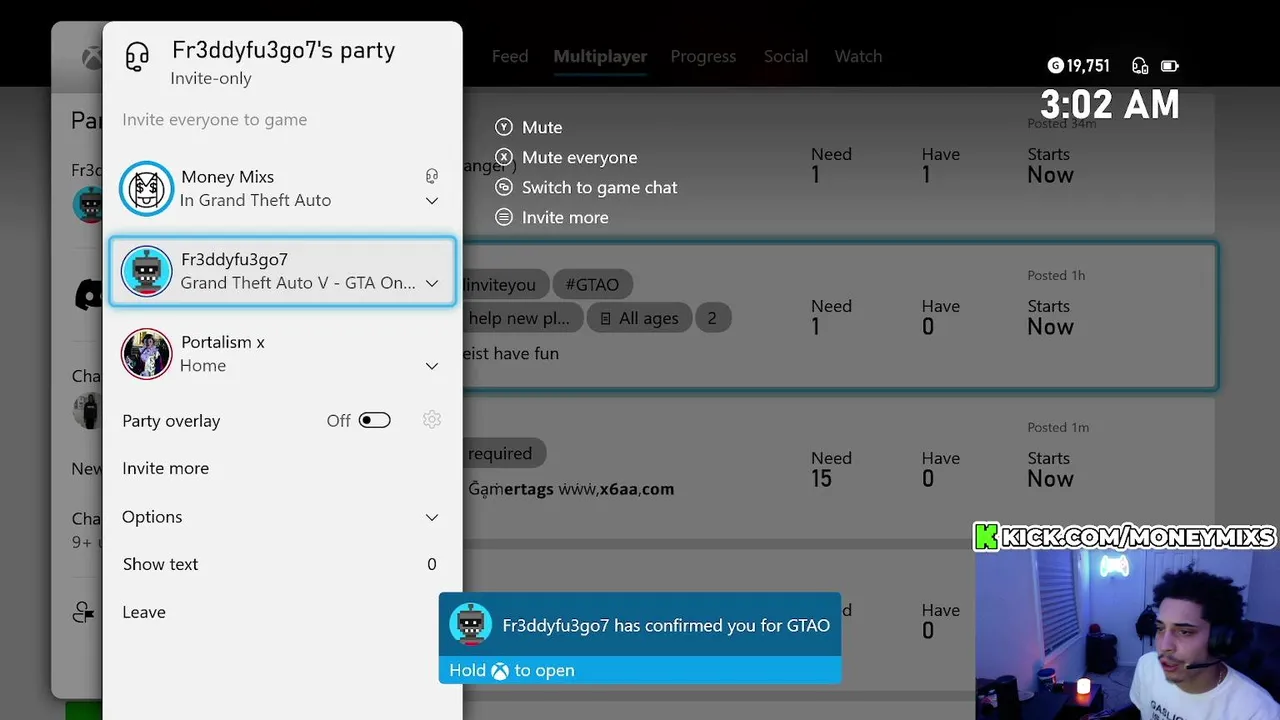Open the Watch tab
1280x720 pixels.
(x=858, y=56)
